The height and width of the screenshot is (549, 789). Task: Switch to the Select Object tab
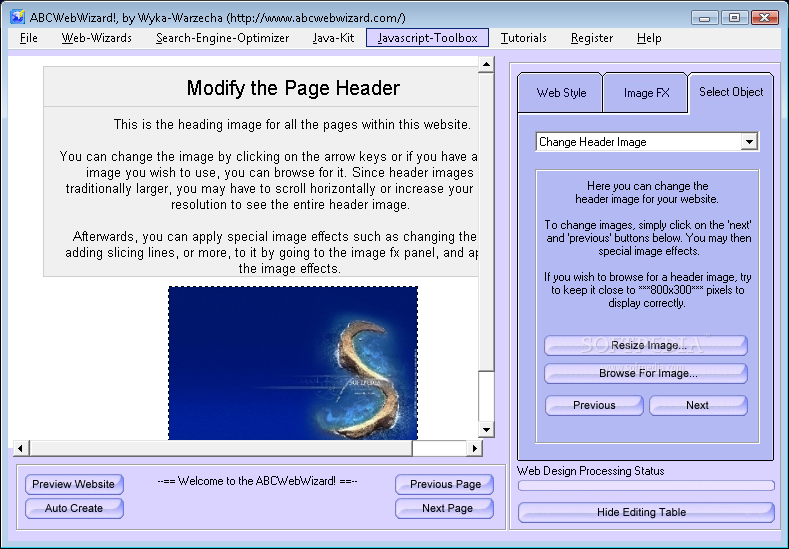point(731,93)
